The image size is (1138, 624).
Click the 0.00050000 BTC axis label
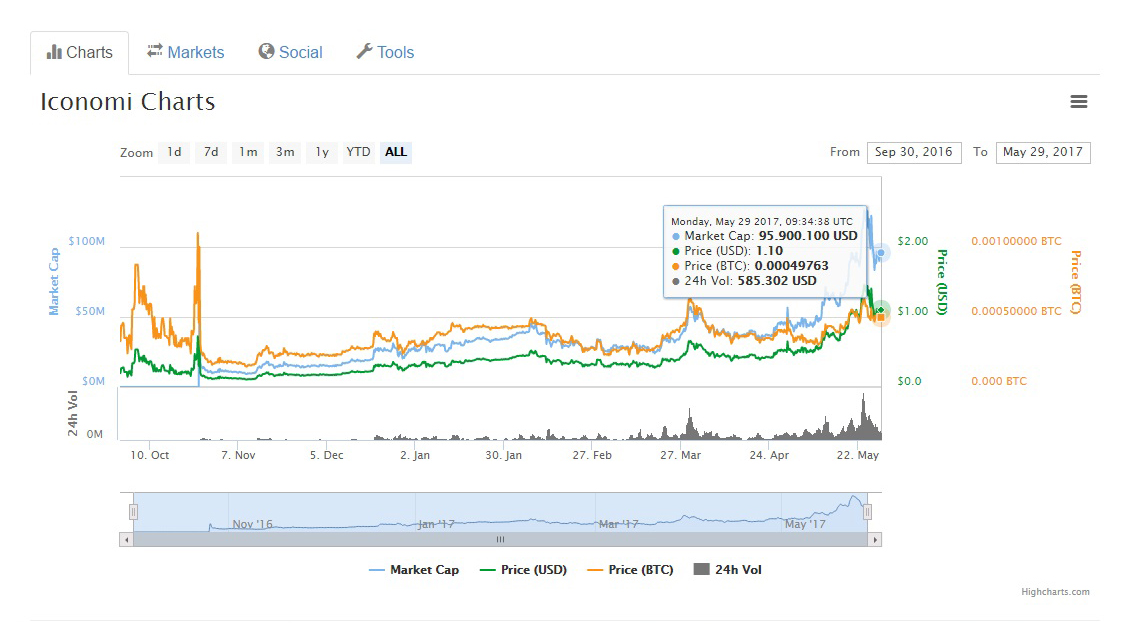click(1016, 311)
